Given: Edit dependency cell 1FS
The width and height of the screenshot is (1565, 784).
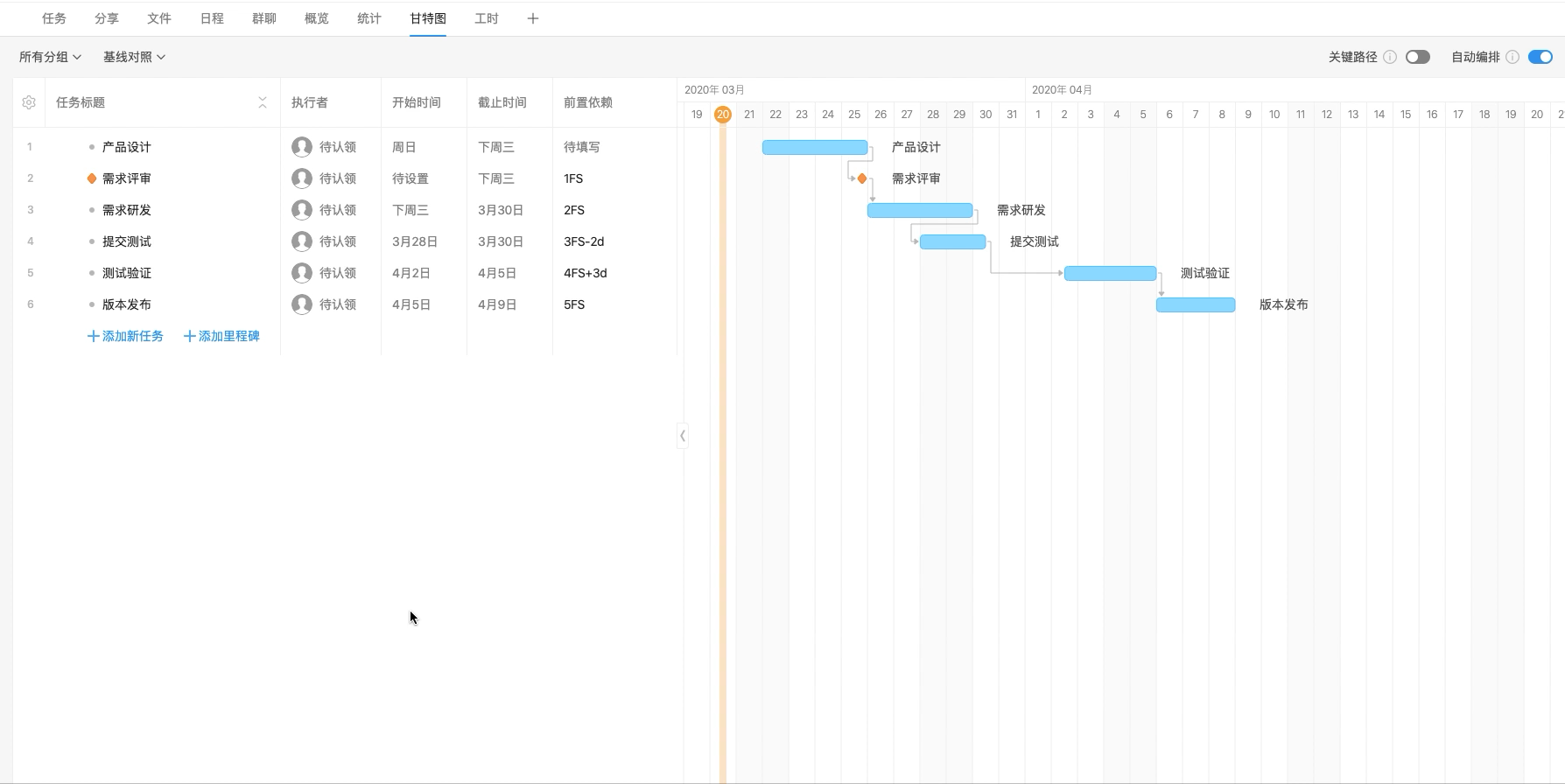Looking at the screenshot, I should pyautogui.click(x=573, y=178).
